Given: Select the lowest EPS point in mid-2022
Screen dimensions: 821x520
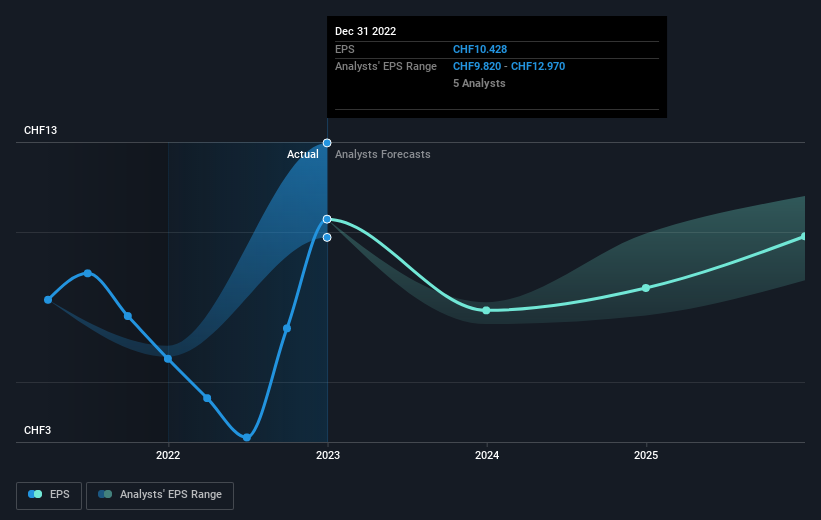Looking at the screenshot, I should [247, 437].
